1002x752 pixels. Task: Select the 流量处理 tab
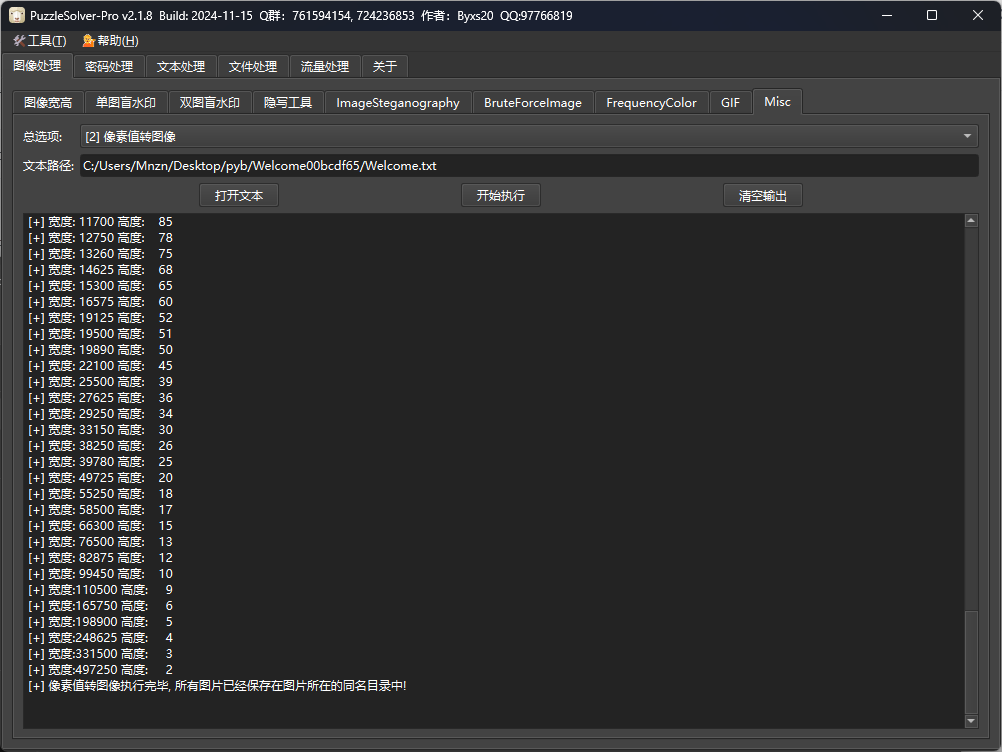(x=325, y=67)
